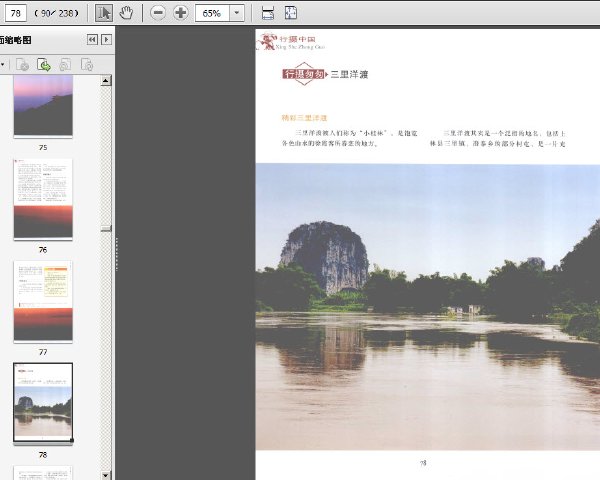Fit the whole page in the window

point(291,13)
